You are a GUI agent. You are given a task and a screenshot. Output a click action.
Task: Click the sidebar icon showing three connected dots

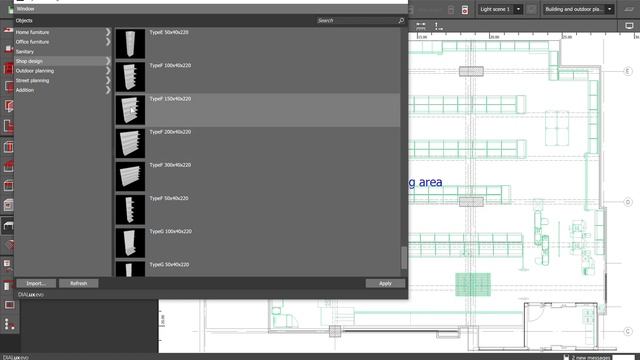point(9,324)
